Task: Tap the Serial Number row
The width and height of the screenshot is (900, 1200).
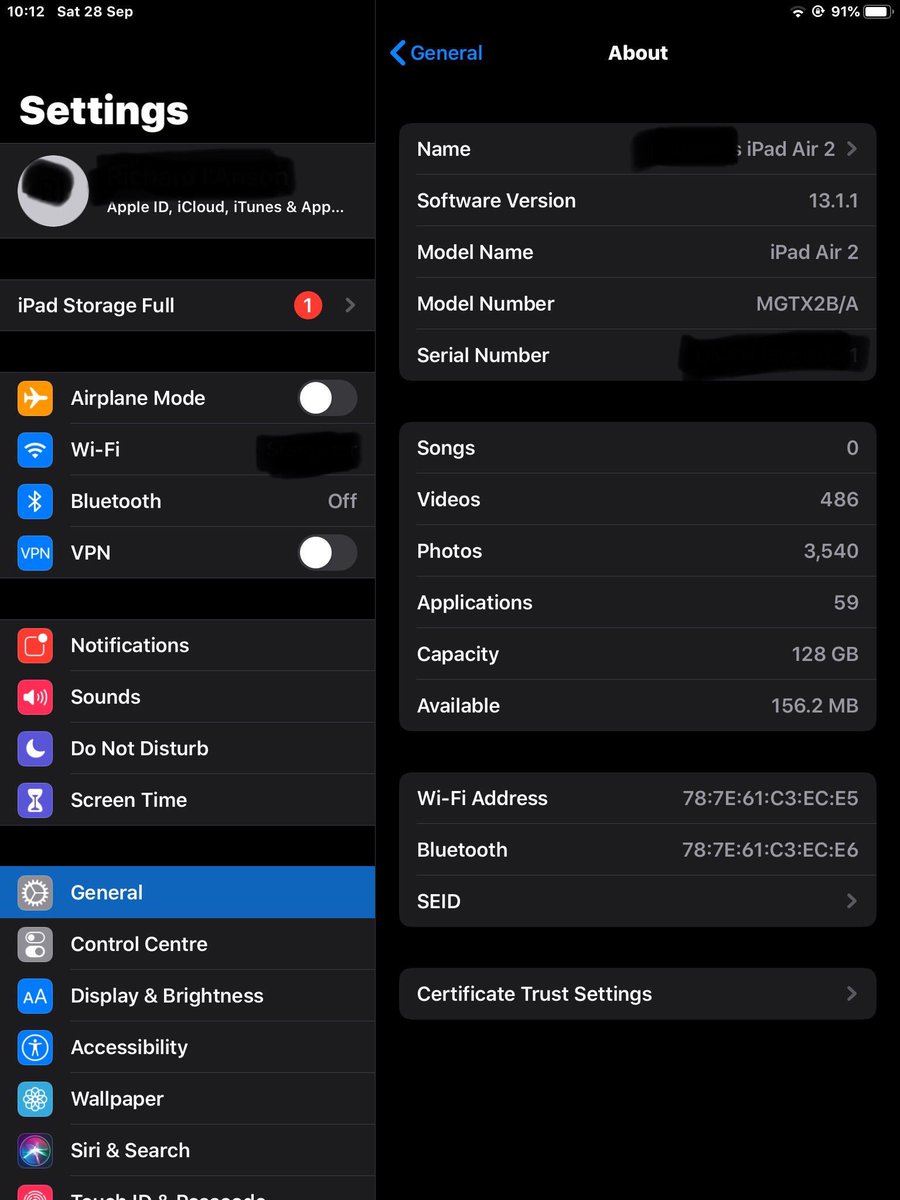Action: pos(637,355)
